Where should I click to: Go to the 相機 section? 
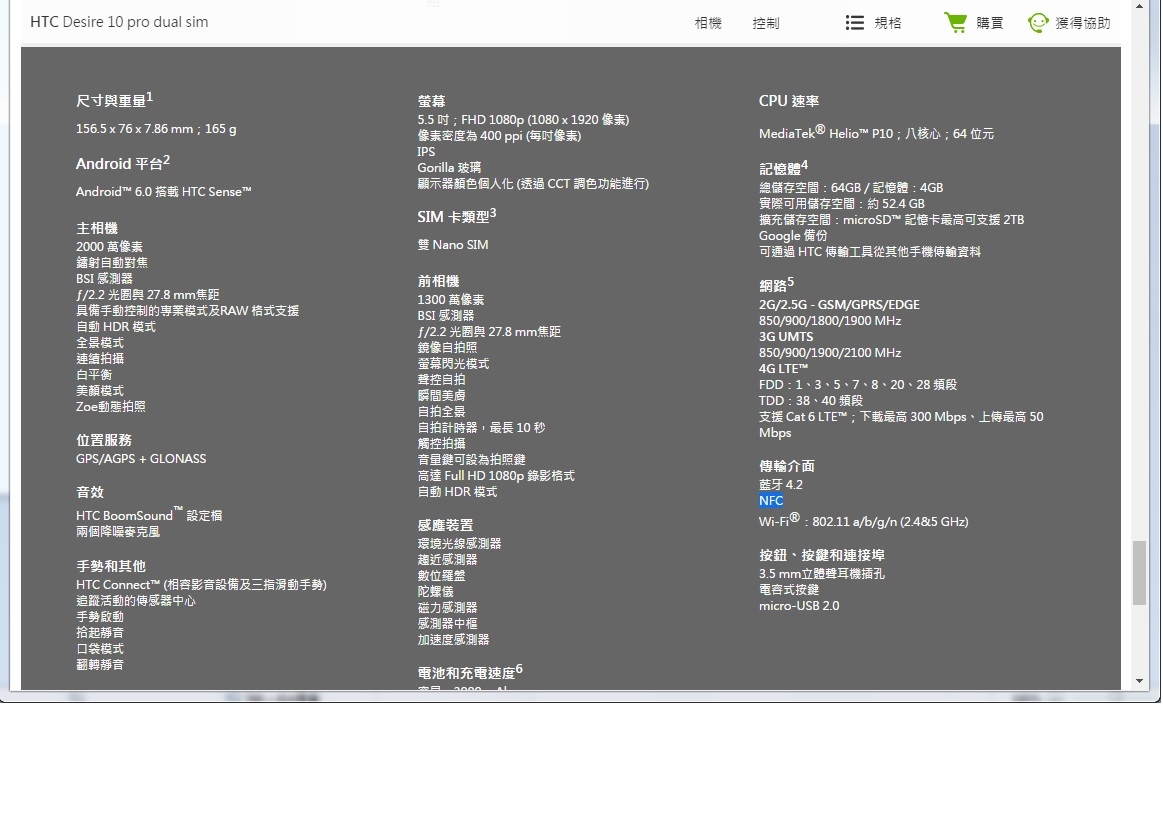pyautogui.click(x=708, y=23)
